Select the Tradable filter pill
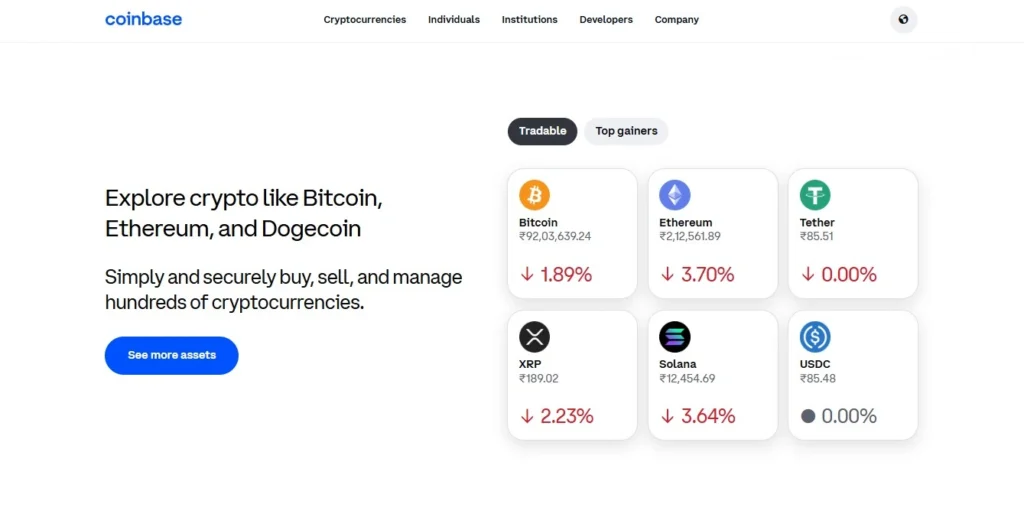 point(542,131)
